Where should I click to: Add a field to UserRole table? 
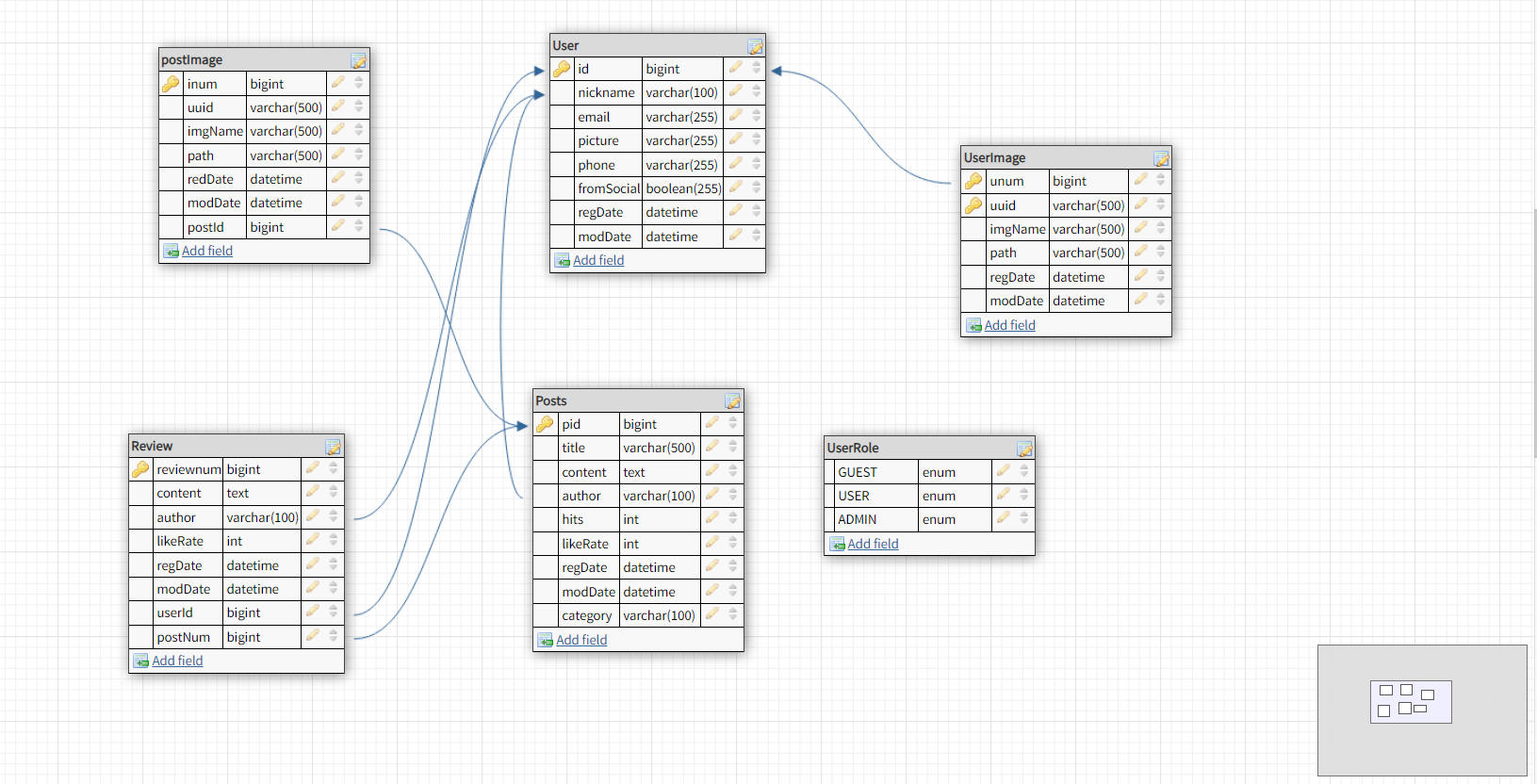pos(873,544)
